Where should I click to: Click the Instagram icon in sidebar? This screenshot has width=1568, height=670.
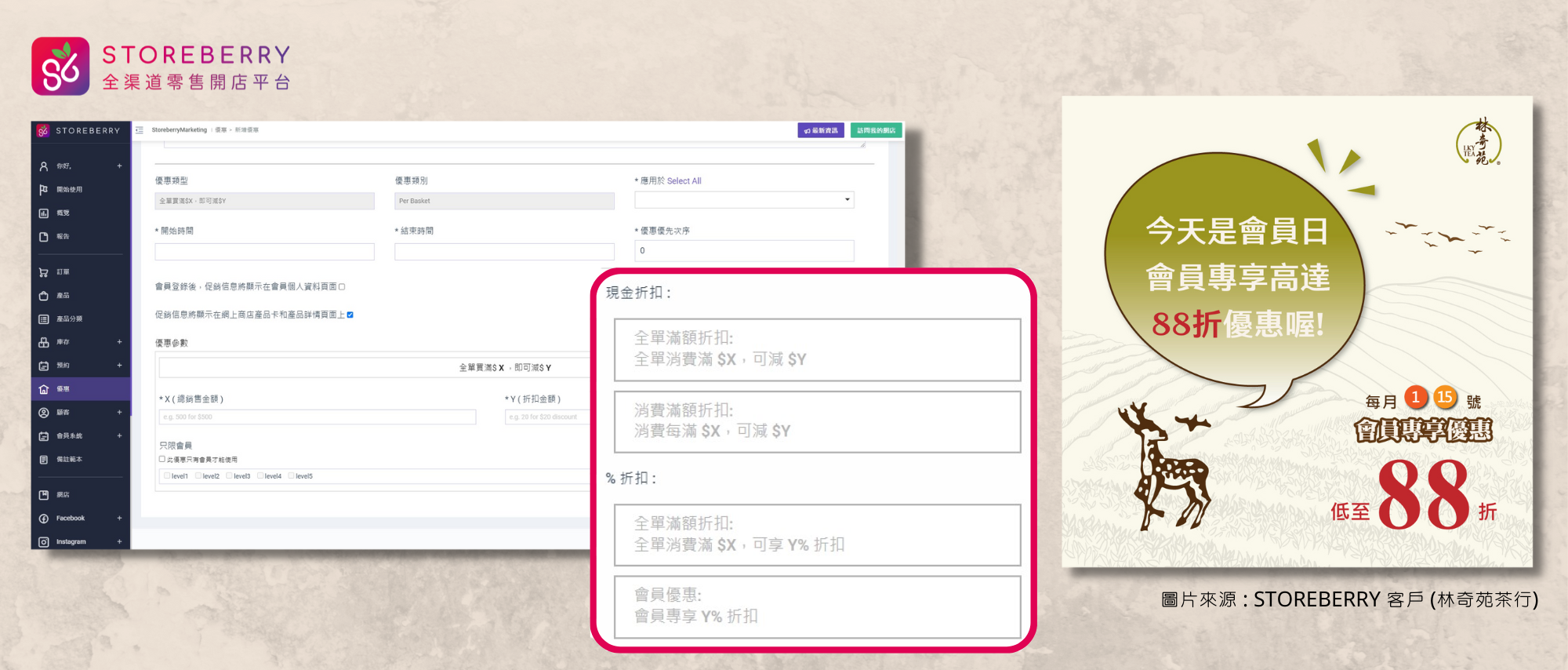click(44, 542)
